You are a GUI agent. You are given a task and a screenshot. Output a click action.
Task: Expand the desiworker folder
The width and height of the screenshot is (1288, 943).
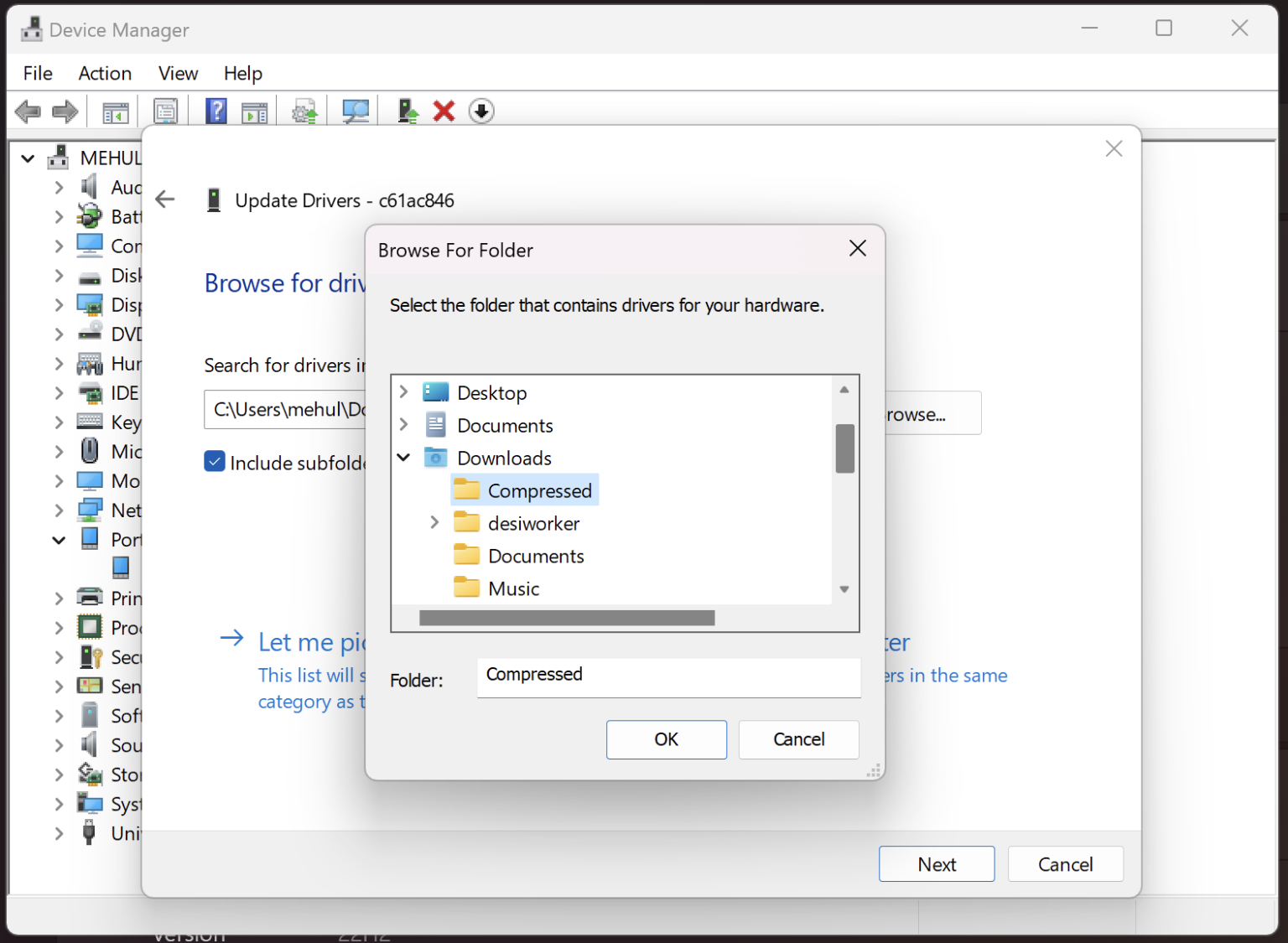click(x=434, y=522)
